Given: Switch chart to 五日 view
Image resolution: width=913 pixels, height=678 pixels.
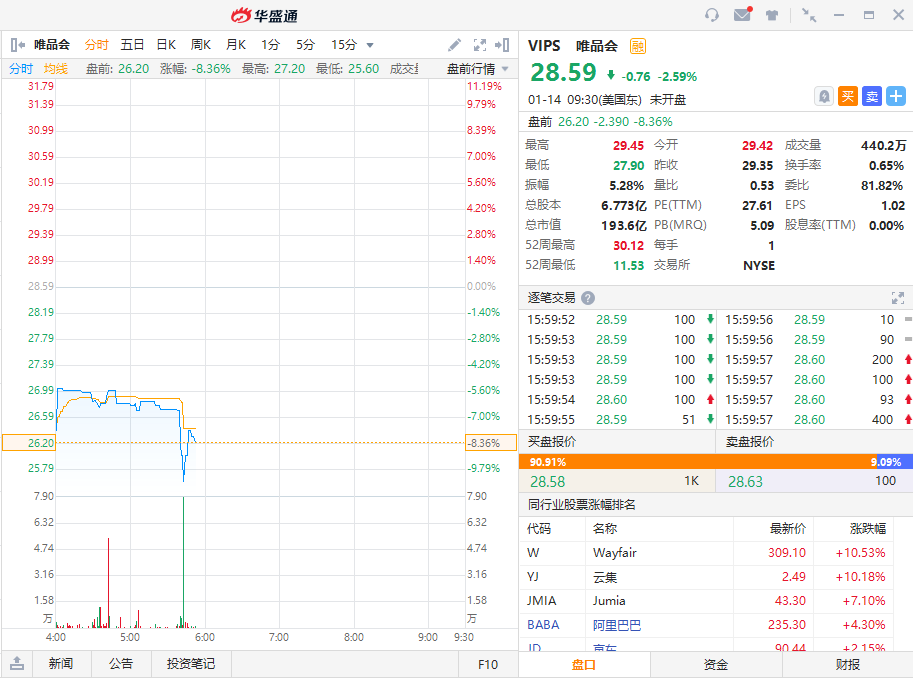Looking at the screenshot, I should (132, 45).
